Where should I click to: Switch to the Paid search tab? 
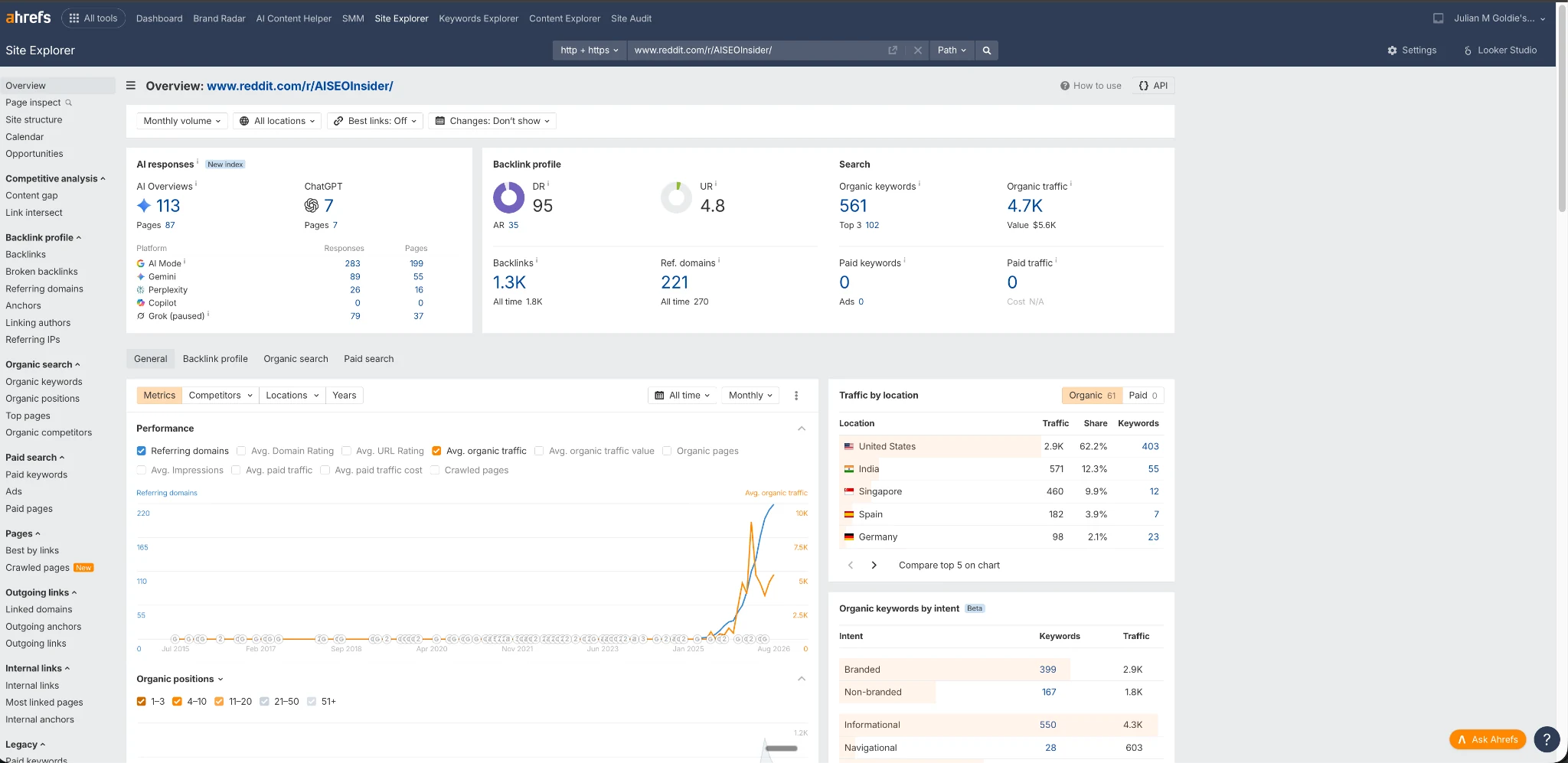tap(369, 359)
